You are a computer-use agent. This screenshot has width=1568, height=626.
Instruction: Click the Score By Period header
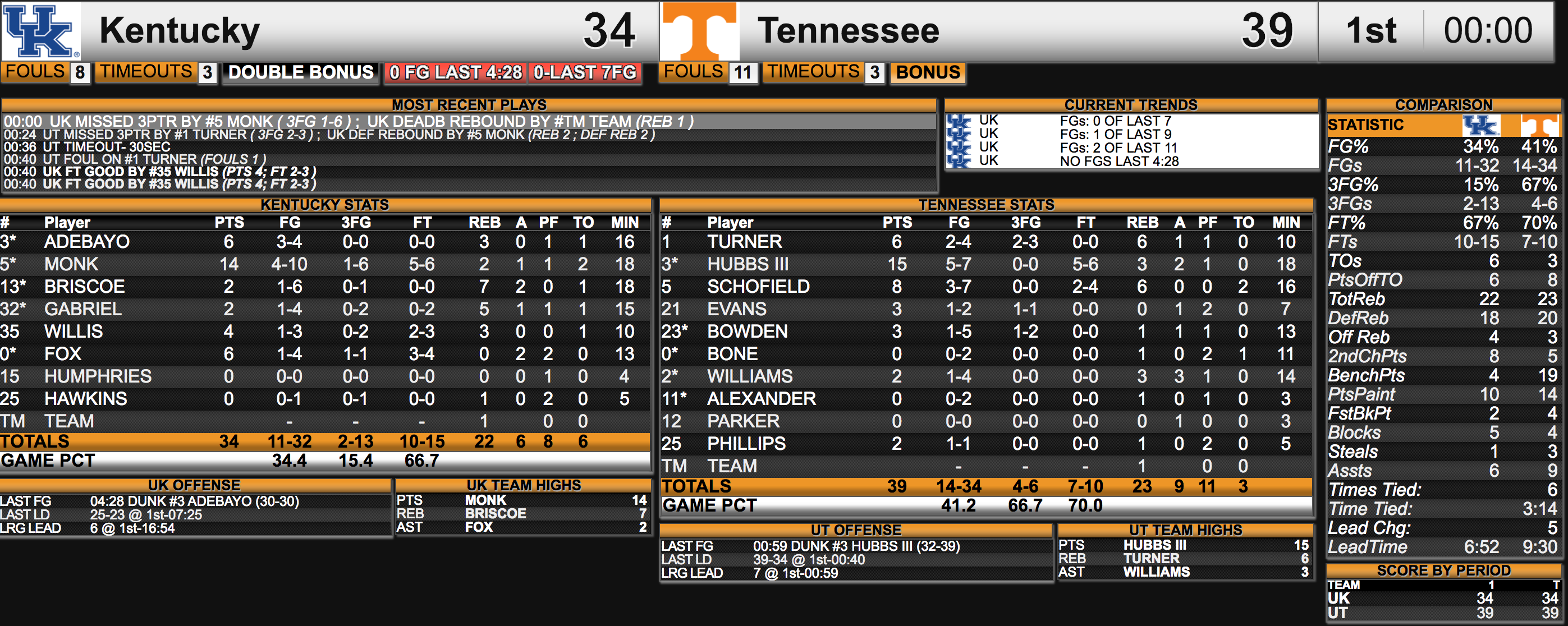(x=1443, y=570)
